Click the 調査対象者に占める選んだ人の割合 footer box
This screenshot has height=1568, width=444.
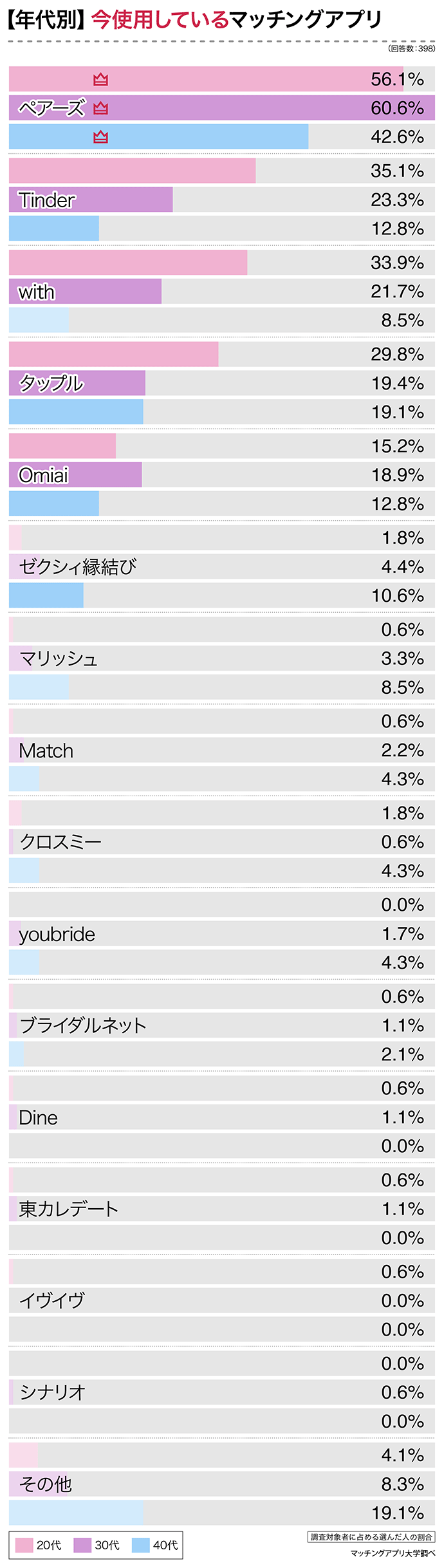371,1536
